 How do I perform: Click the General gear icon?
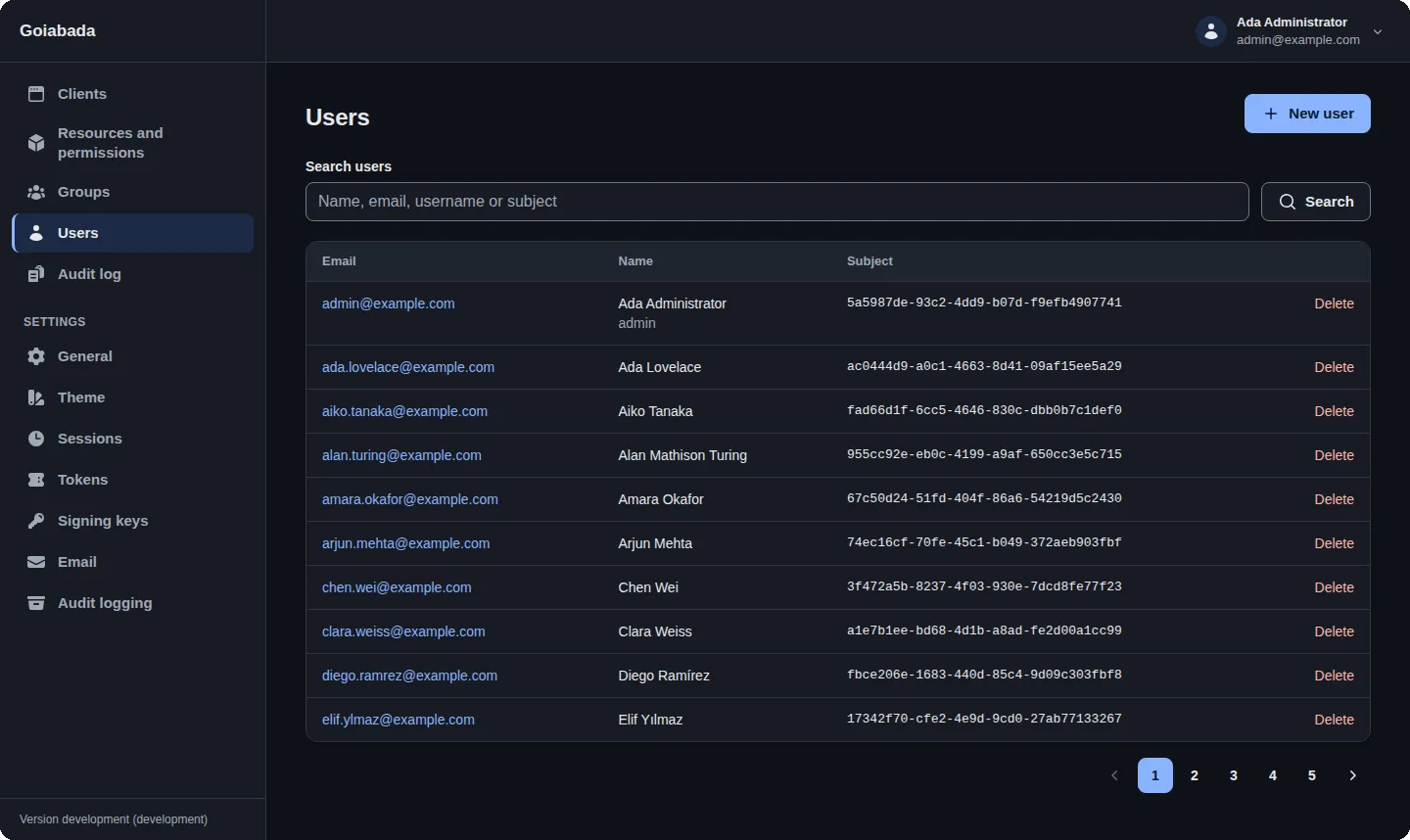pos(36,356)
